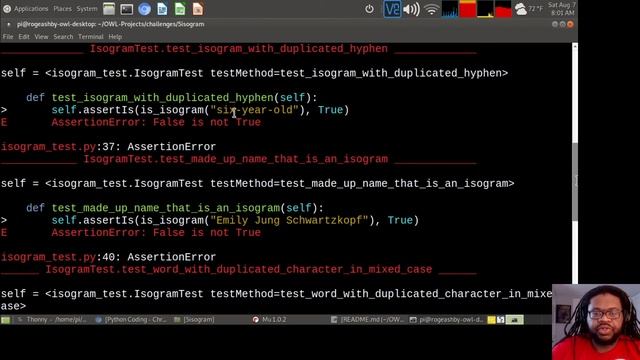Click the power shutdown icon
640x360 pixels.
tap(369, 9)
